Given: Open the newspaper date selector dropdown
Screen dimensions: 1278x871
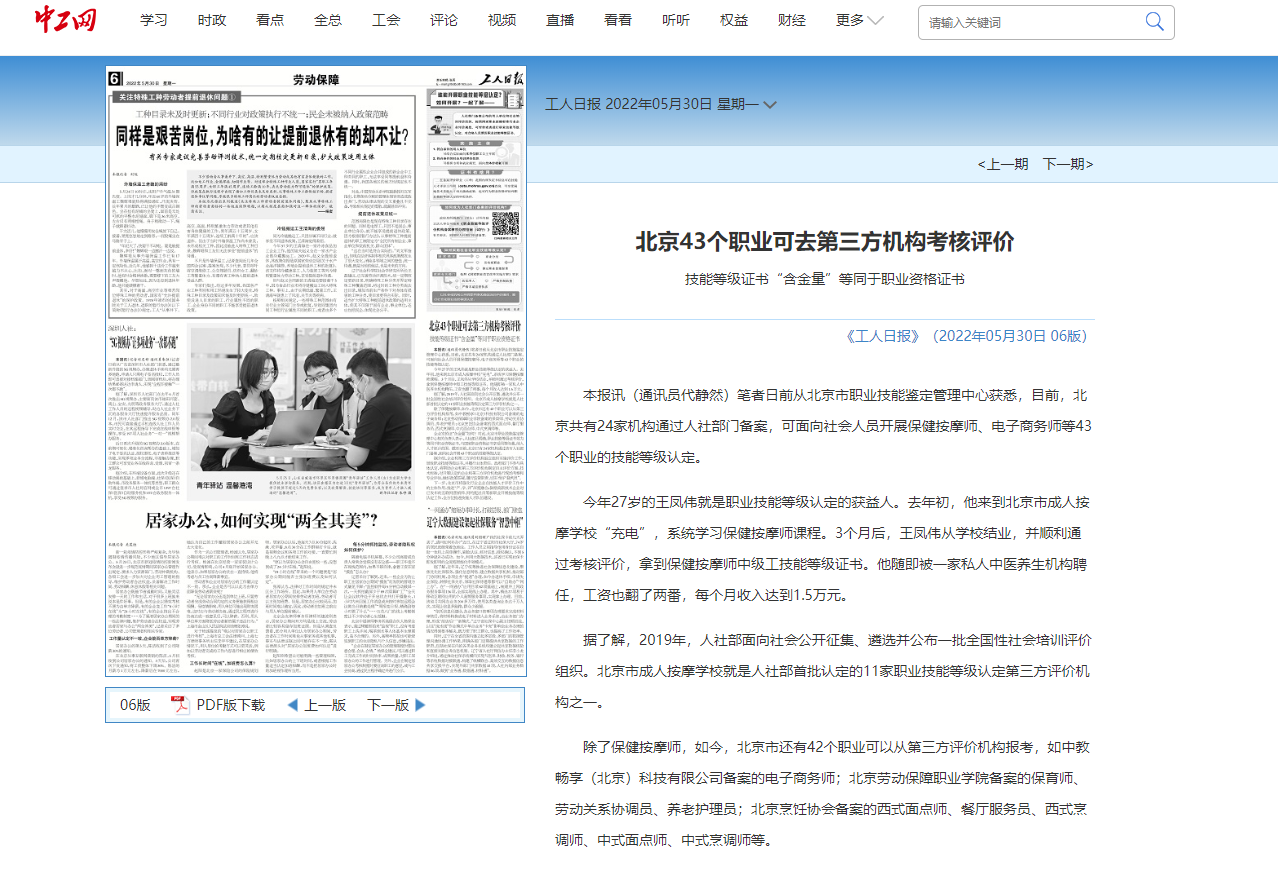Looking at the screenshot, I should coord(770,104).
